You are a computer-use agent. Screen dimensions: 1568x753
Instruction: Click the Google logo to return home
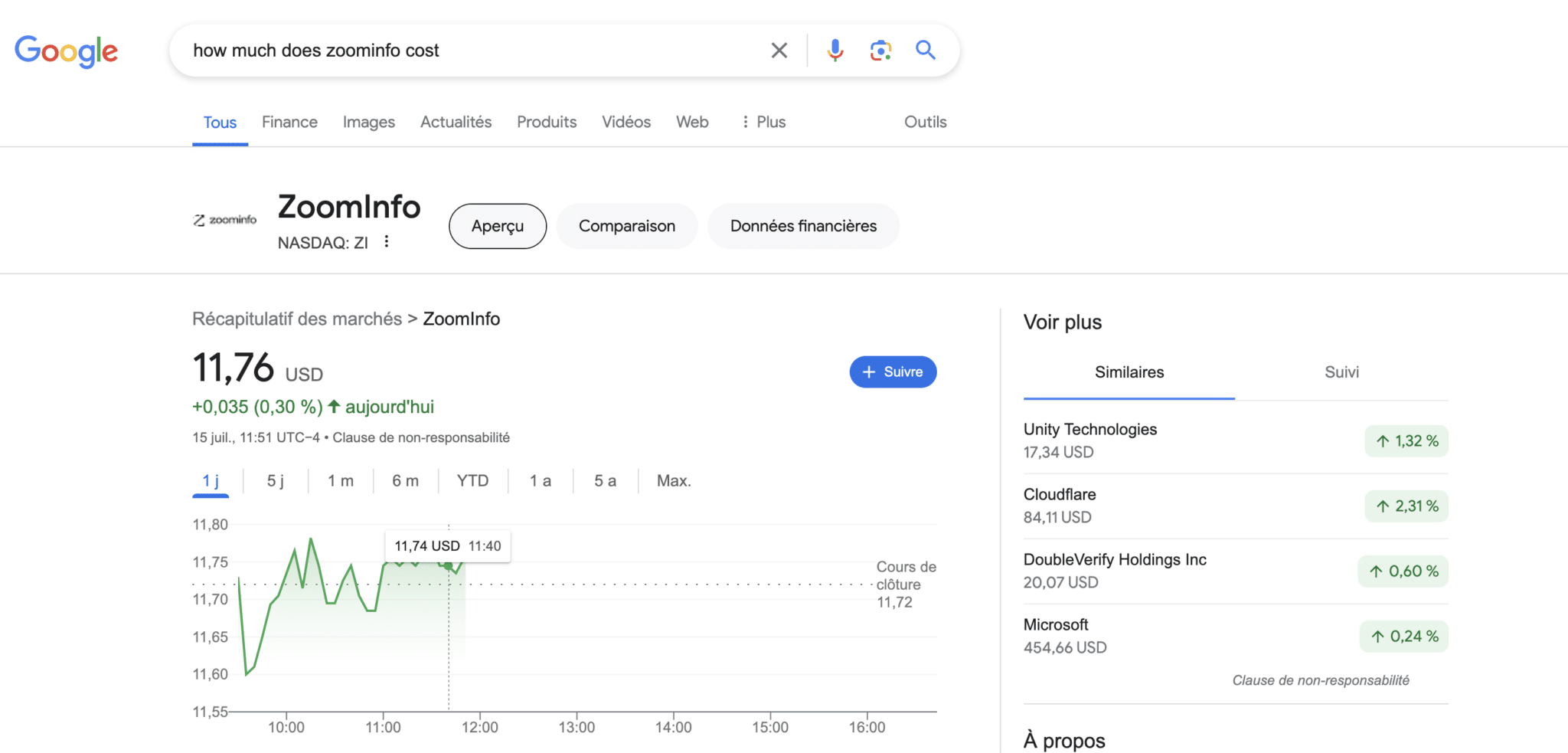66,51
